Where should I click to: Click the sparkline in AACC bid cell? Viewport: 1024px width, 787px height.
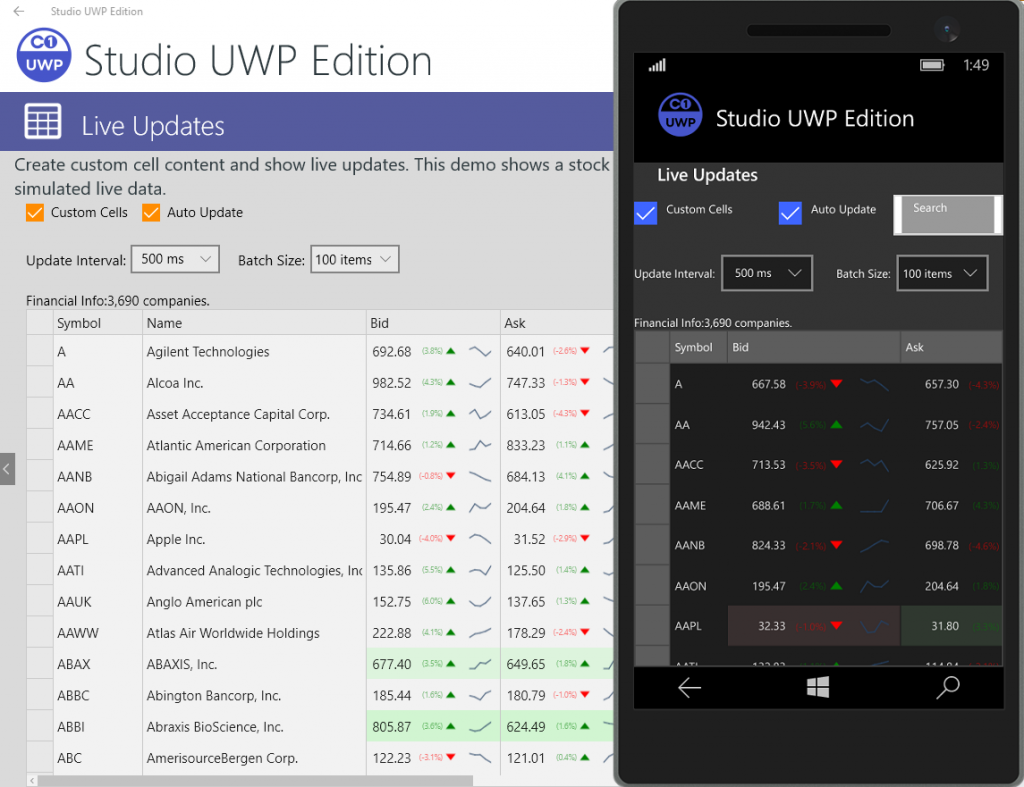click(x=480, y=413)
